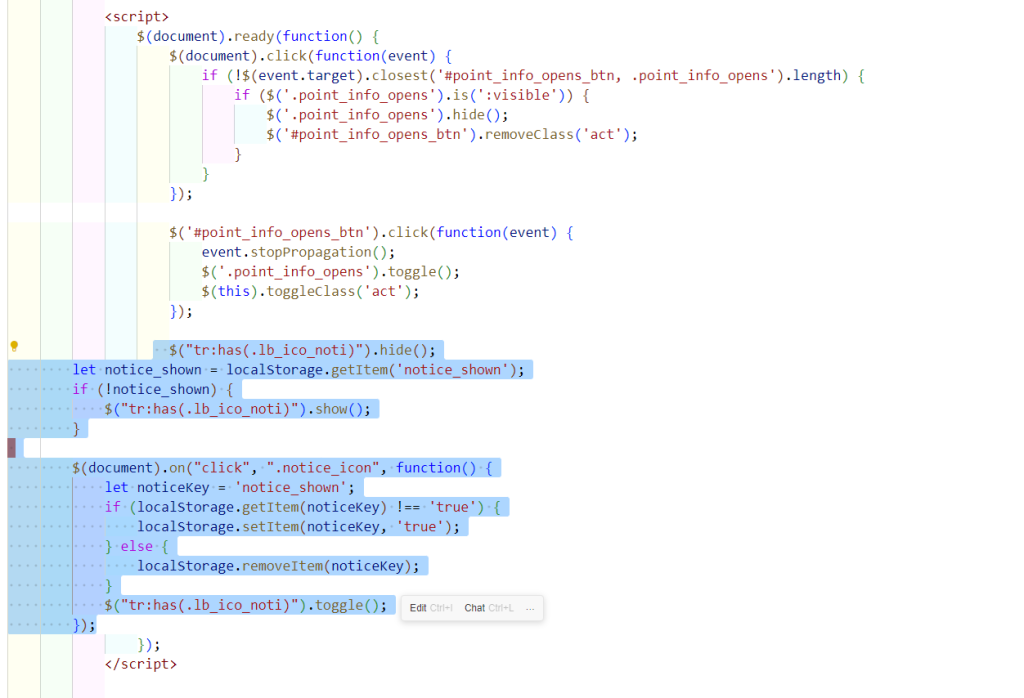The image size is (1024, 698).
Task: Click the closing </script> tag text
Action: coord(140,664)
